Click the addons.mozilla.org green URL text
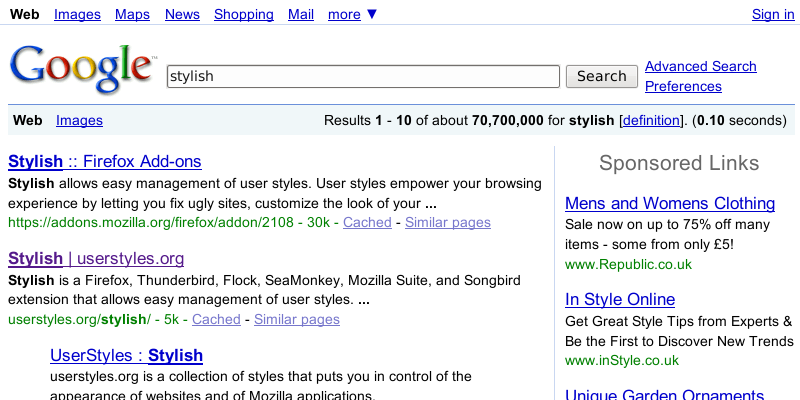This screenshot has height=400, width=800. (x=151, y=222)
